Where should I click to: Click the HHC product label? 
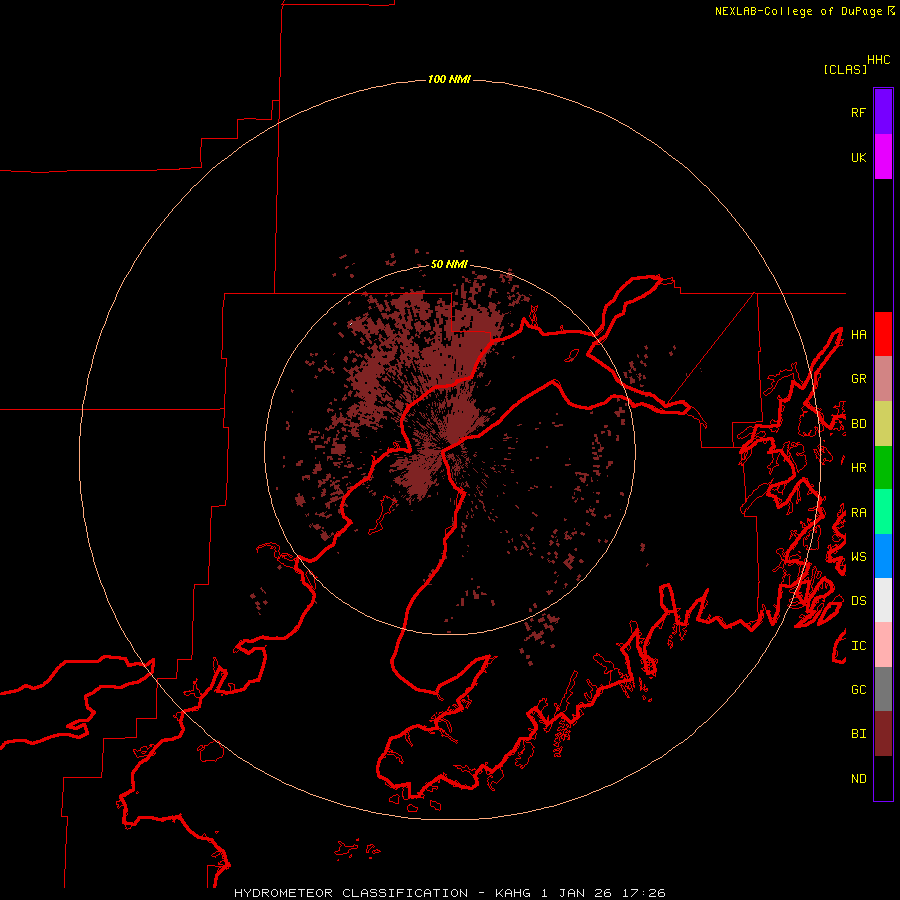tap(878, 60)
